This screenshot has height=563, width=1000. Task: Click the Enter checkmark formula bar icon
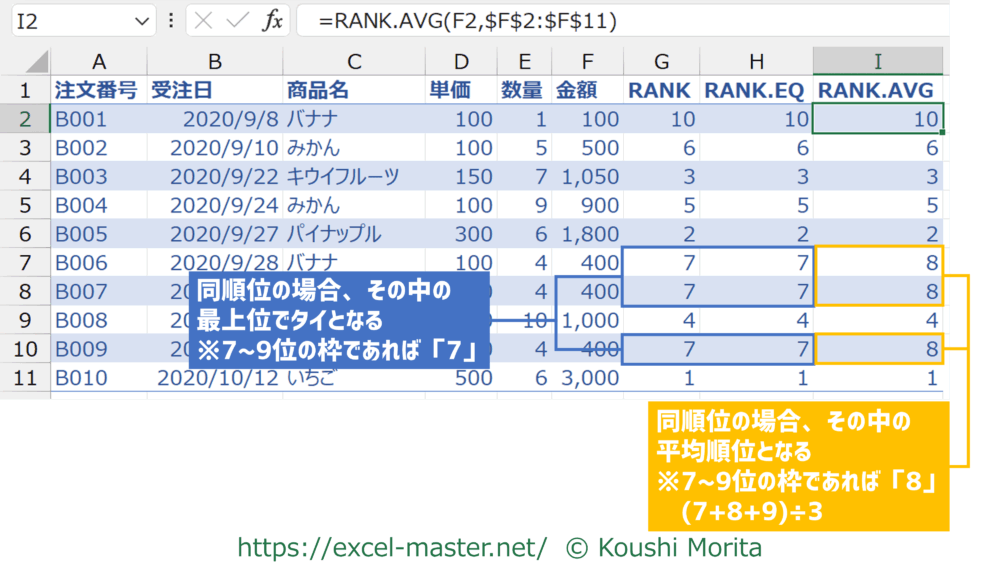[x=237, y=21]
